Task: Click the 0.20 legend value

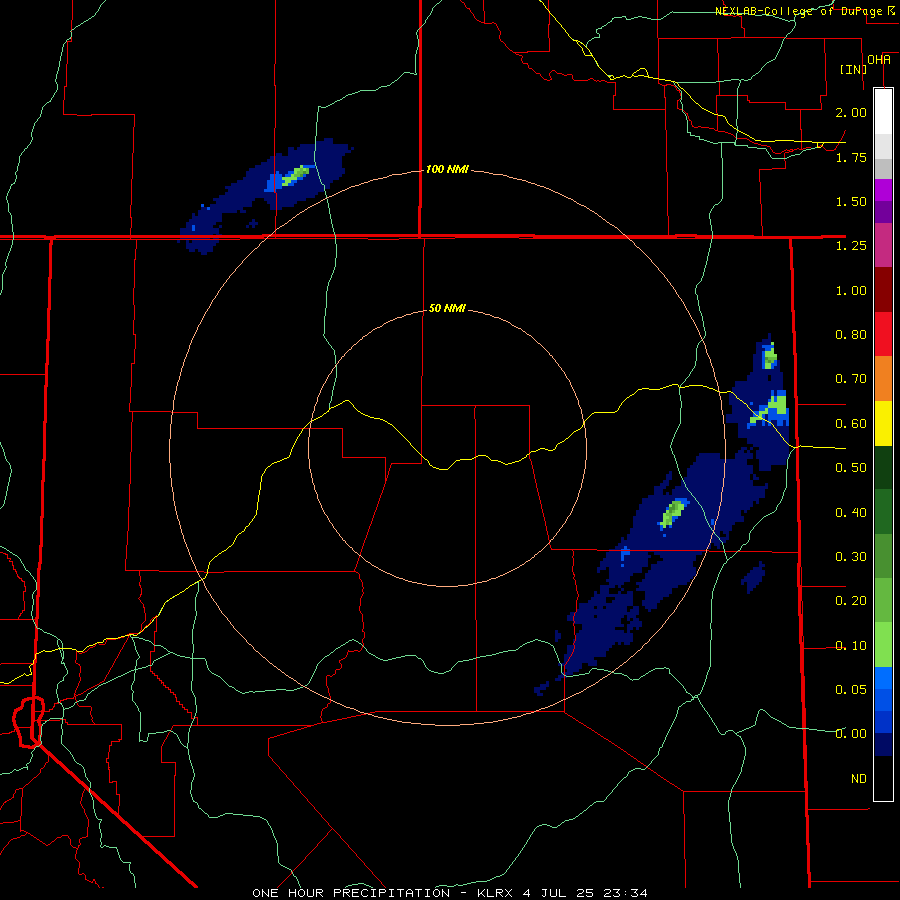Action: [851, 601]
